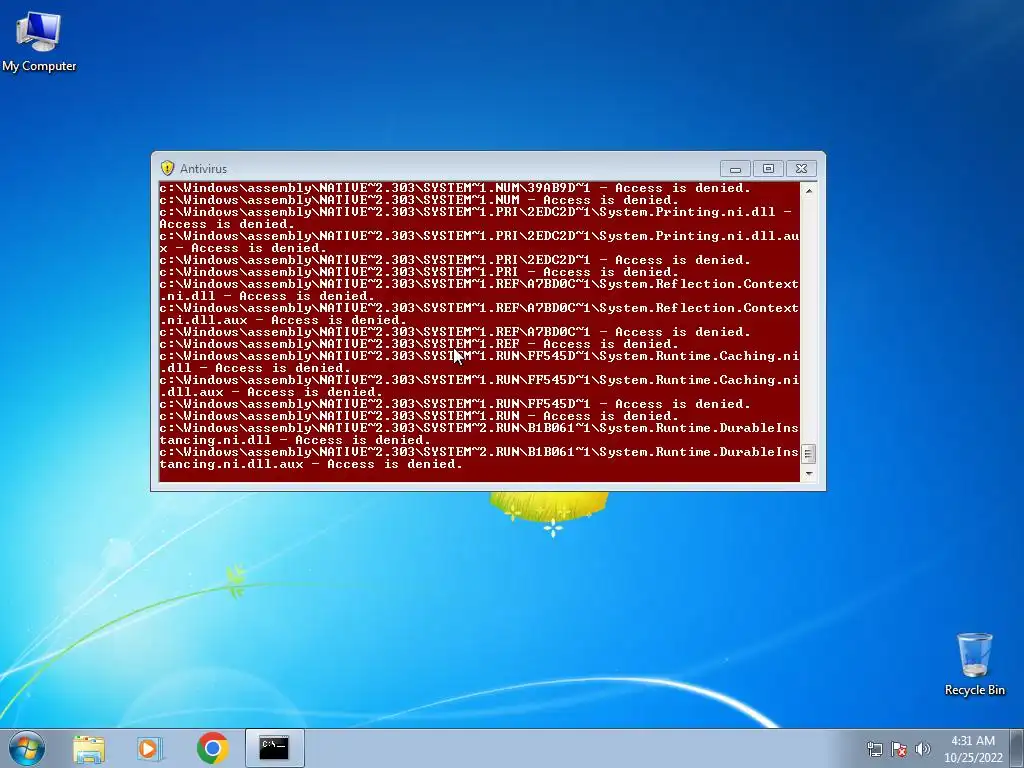The image size is (1024, 768).
Task: Minimize the Antivirus window
Action: (x=735, y=168)
